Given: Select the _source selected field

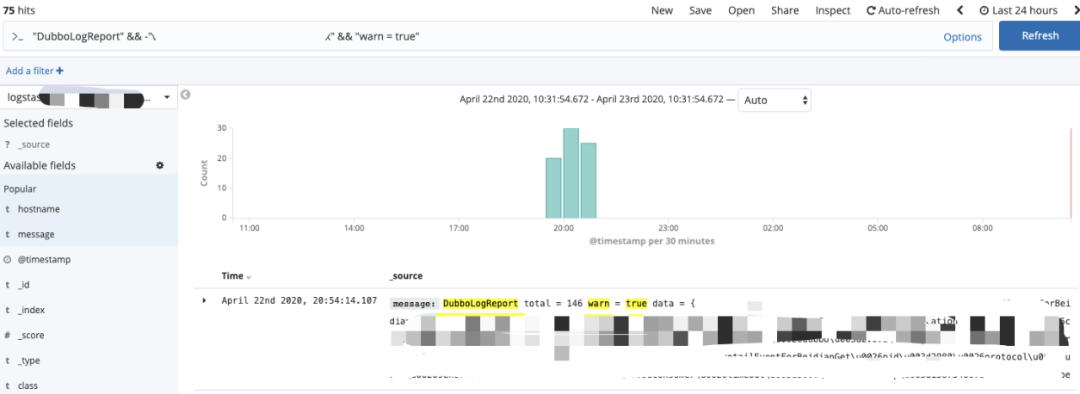Looking at the screenshot, I should click(x=34, y=145).
